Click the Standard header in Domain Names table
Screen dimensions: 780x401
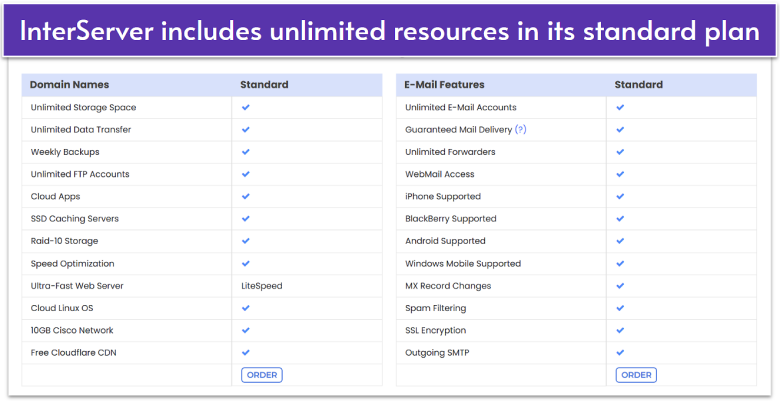pyautogui.click(x=264, y=85)
